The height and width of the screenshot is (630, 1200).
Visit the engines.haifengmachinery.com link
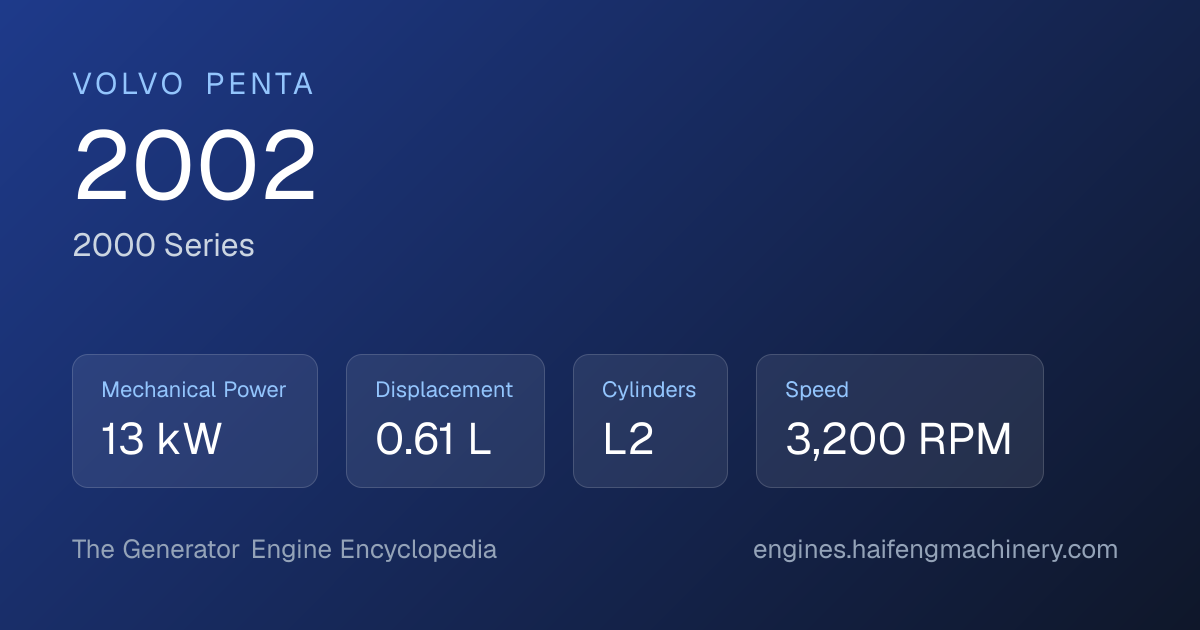[935, 550]
